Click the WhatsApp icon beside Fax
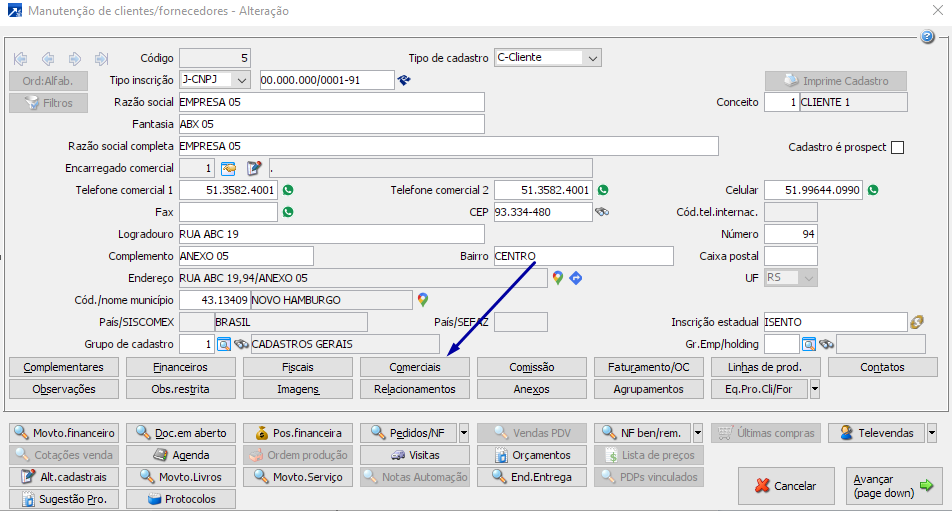Image resolution: width=952 pixels, height=511 pixels. (288, 212)
